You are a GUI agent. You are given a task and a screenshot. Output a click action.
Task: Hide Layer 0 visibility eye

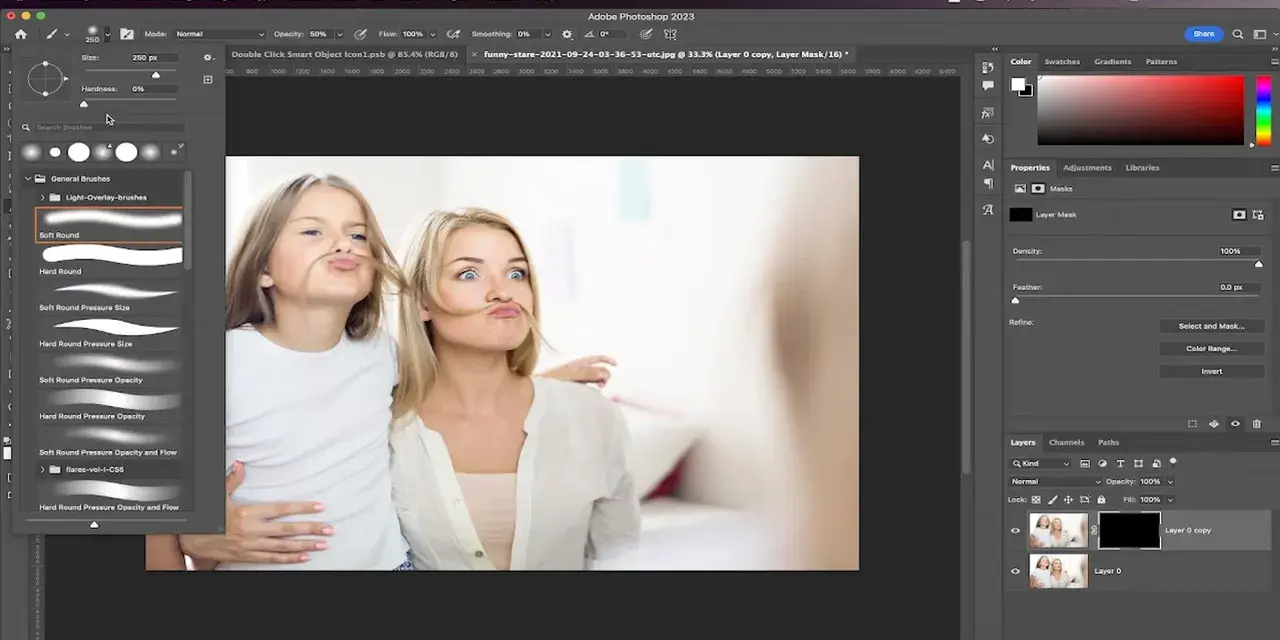[1016, 571]
